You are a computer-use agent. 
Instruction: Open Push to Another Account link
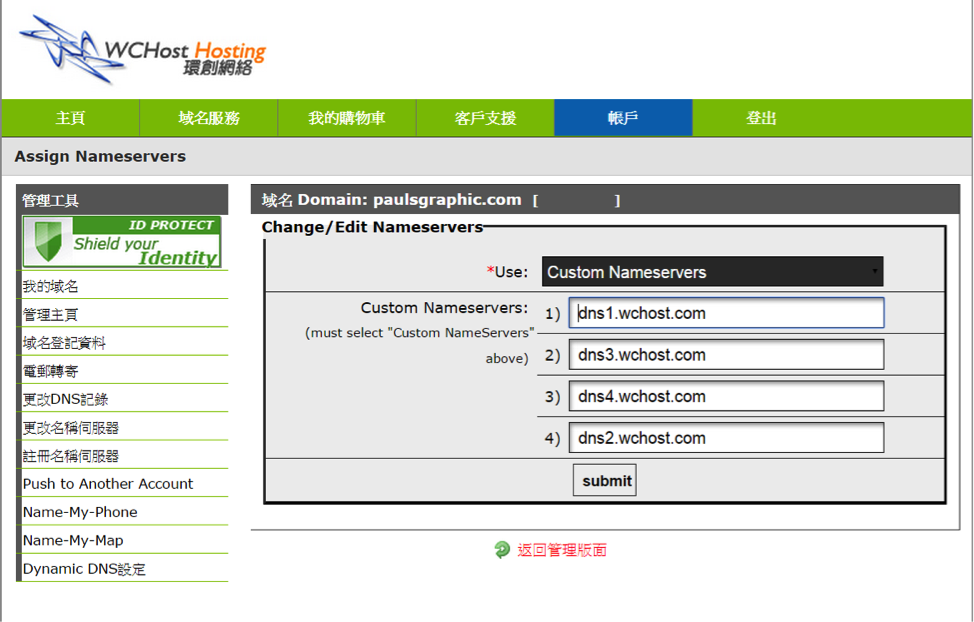[x=107, y=484]
